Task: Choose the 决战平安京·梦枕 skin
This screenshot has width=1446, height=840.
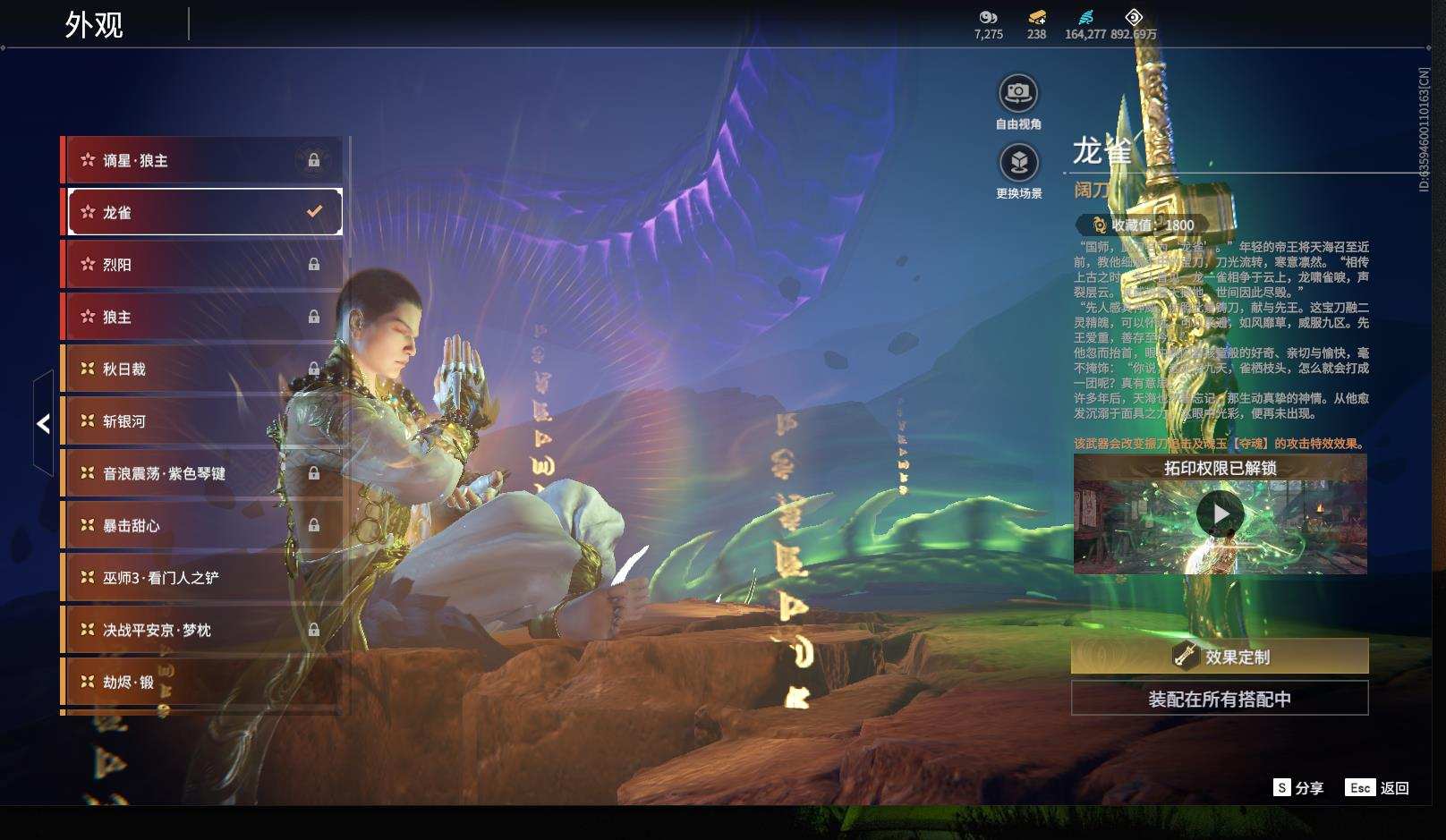Action: (201, 630)
